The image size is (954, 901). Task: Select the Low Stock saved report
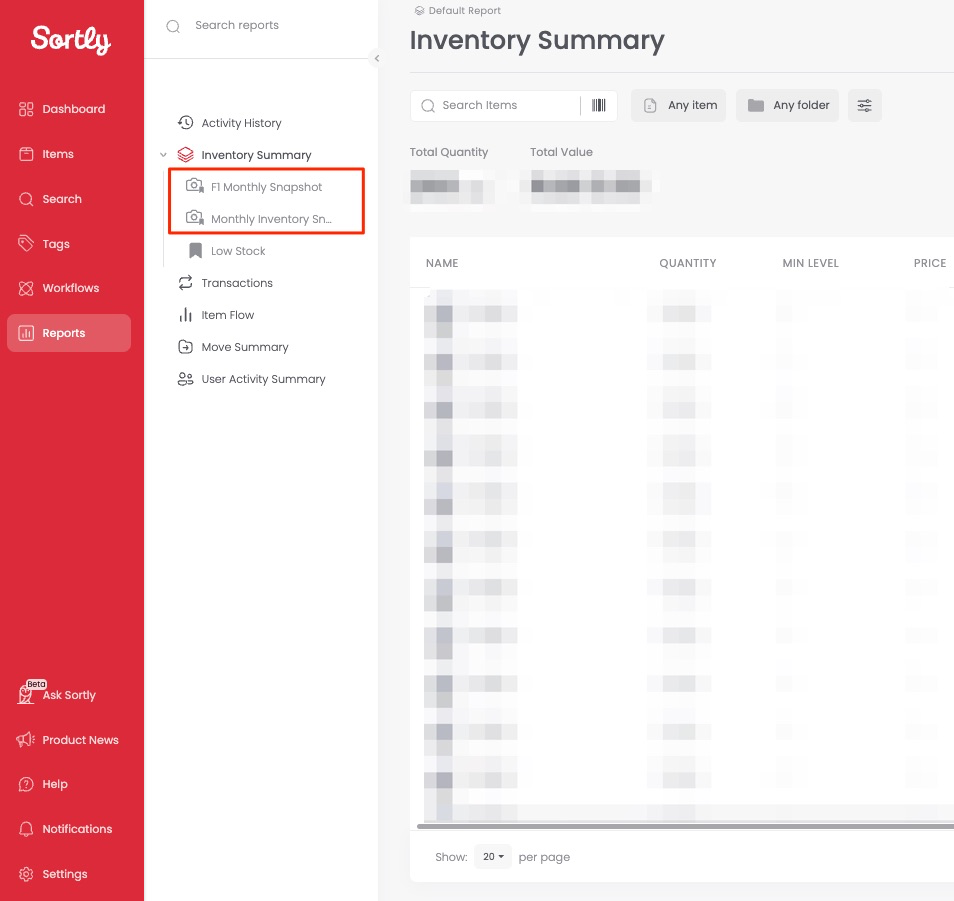(238, 251)
